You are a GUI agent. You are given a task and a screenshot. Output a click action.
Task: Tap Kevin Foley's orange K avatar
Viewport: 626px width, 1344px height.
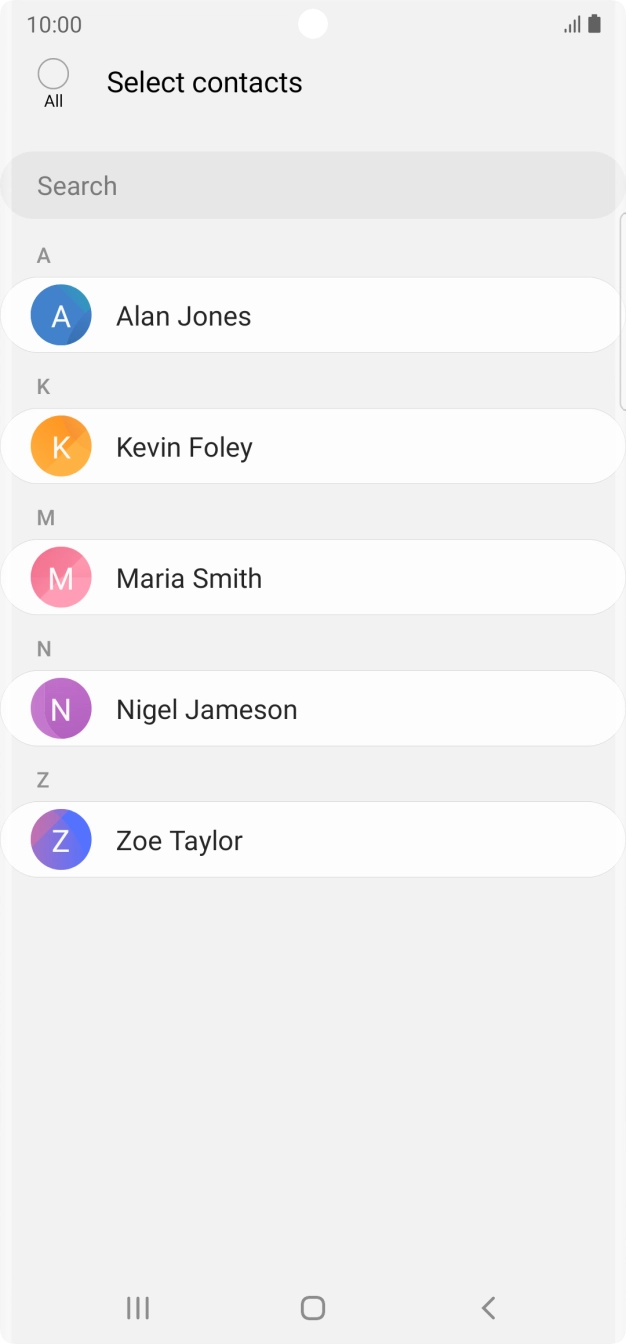[61, 447]
